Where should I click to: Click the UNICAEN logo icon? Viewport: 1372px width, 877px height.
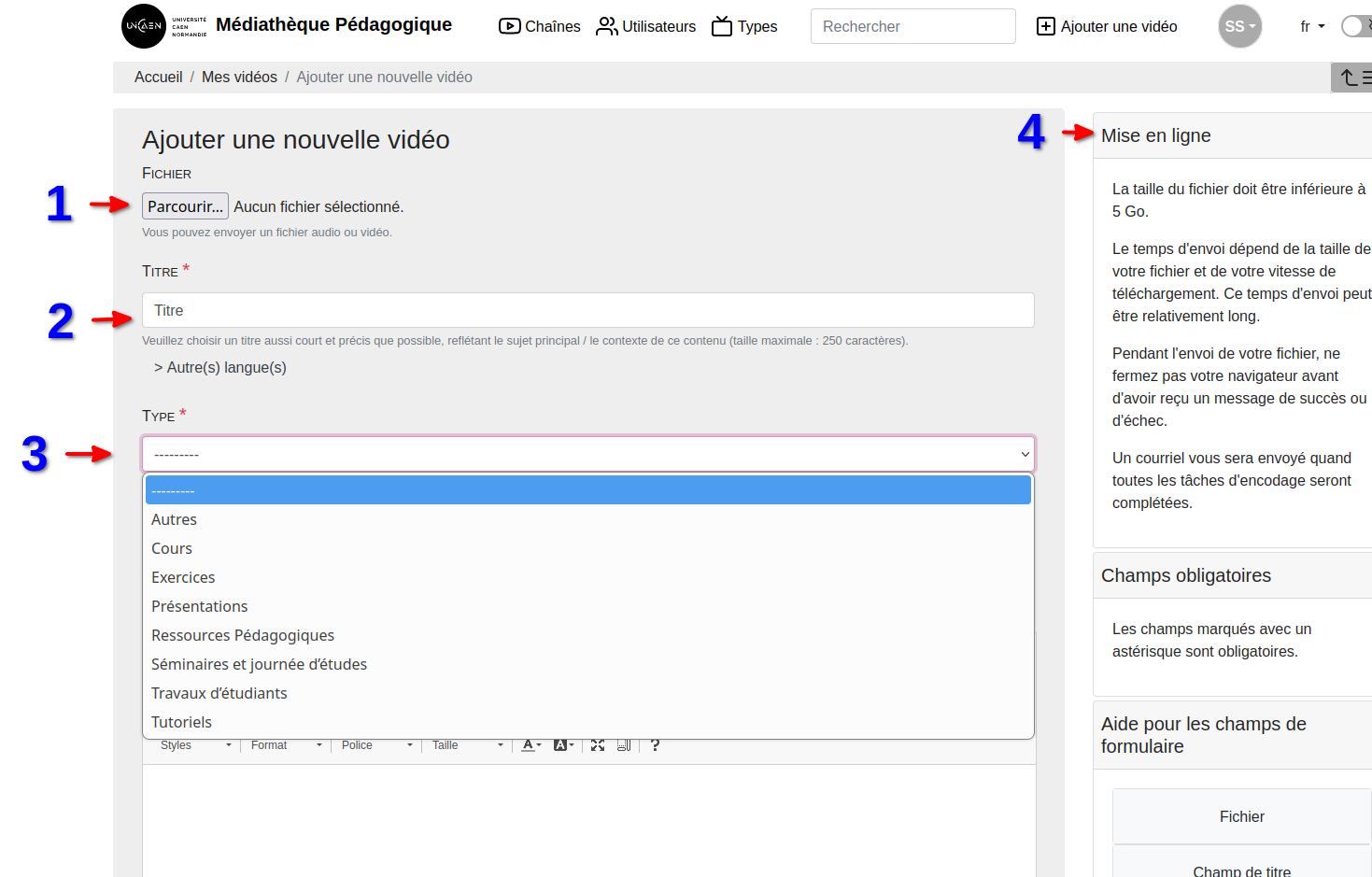pos(144,26)
